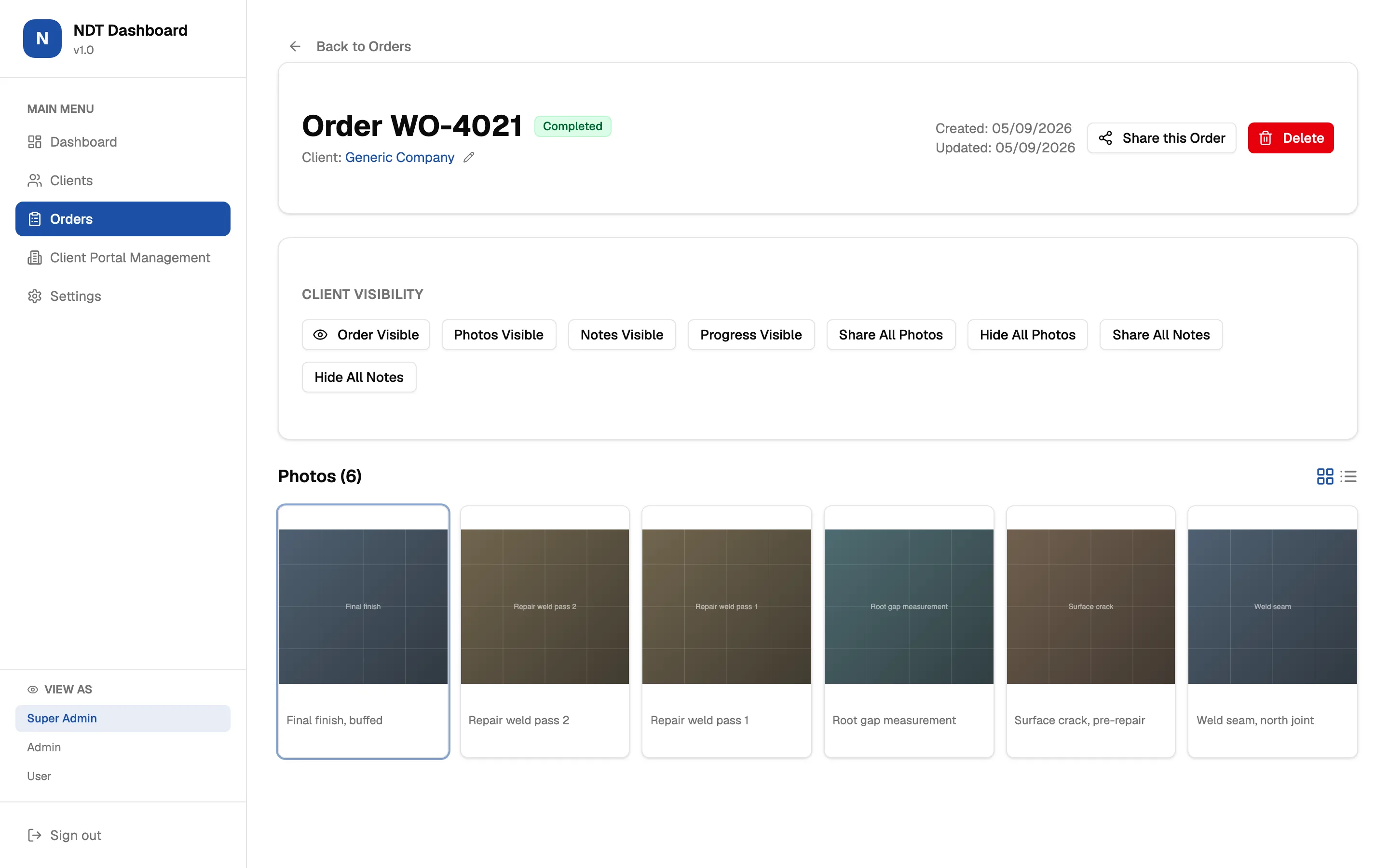View as User role
1389x868 pixels.
click(123, 776)
